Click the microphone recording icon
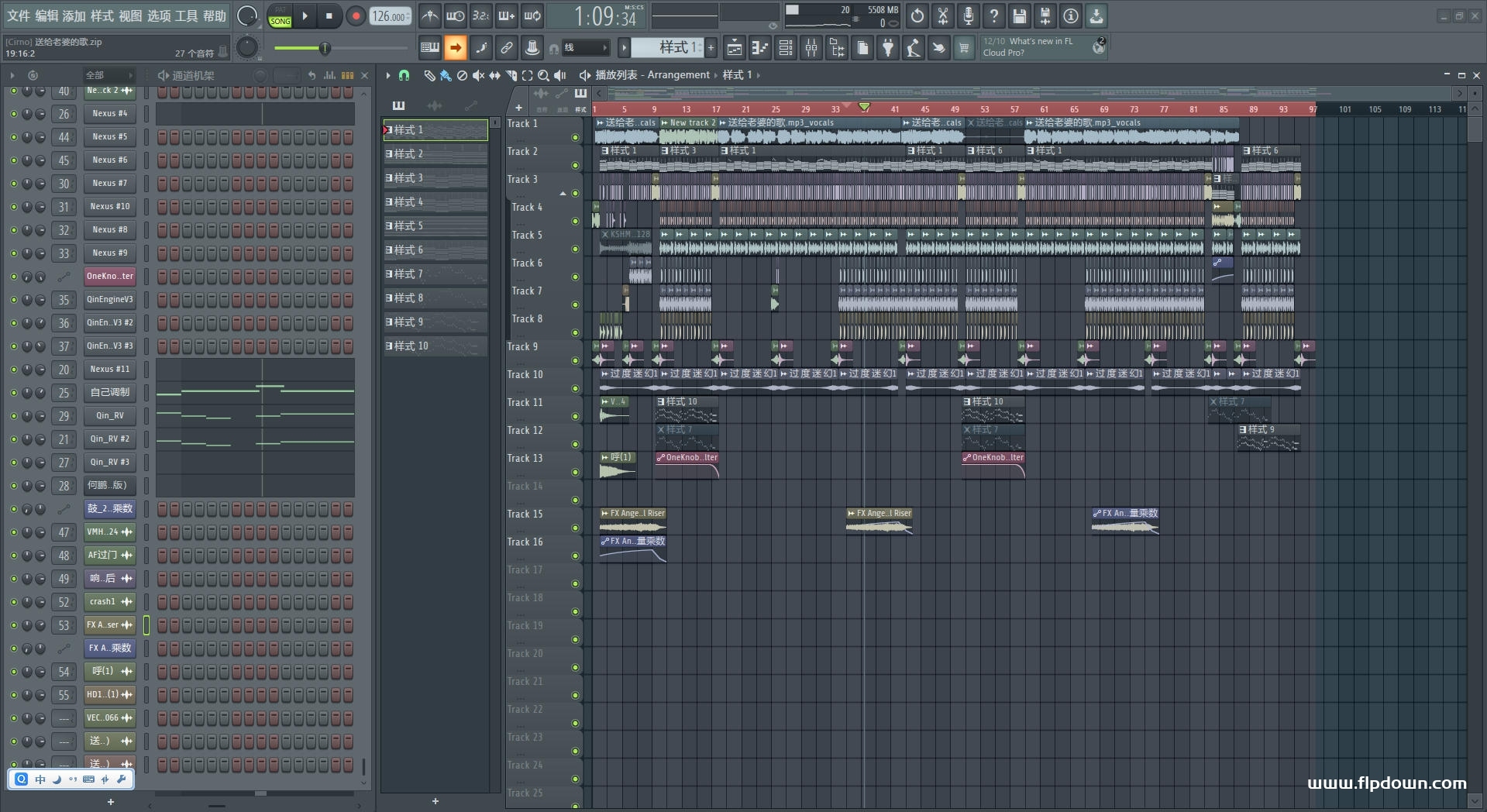 [x=968, y=15]
